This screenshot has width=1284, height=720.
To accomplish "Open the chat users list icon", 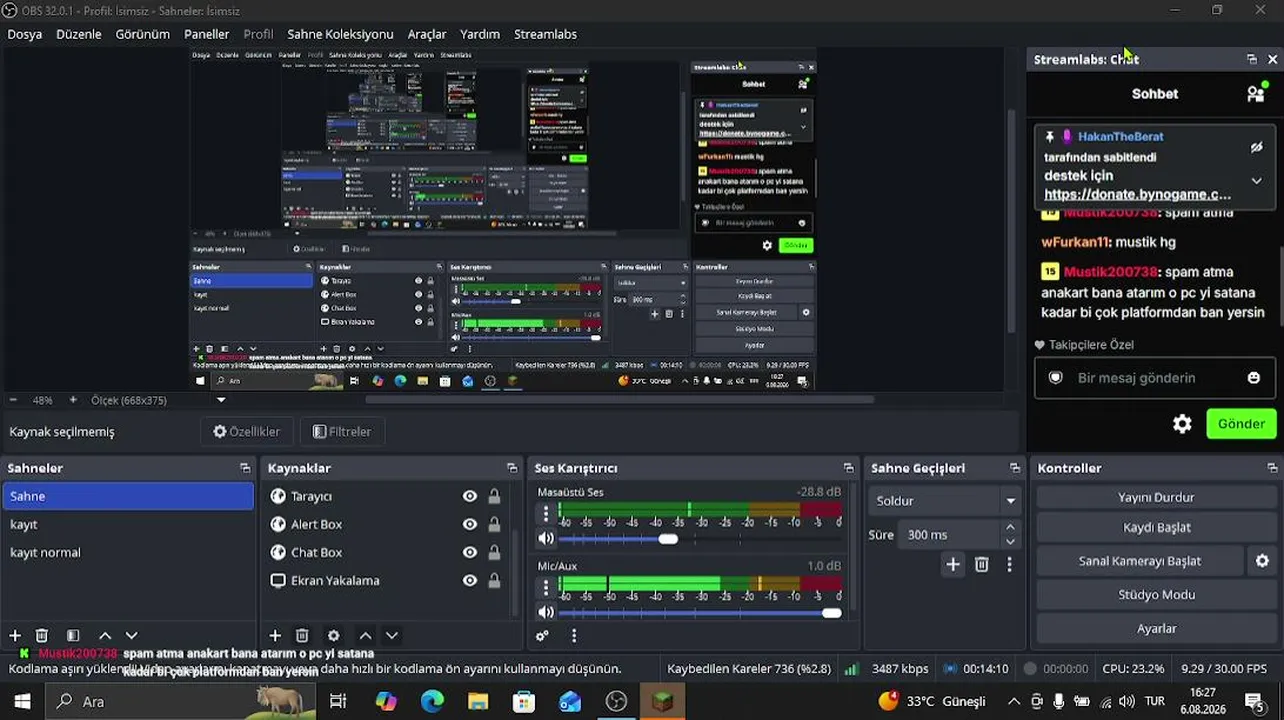I will coord(1256,93).
